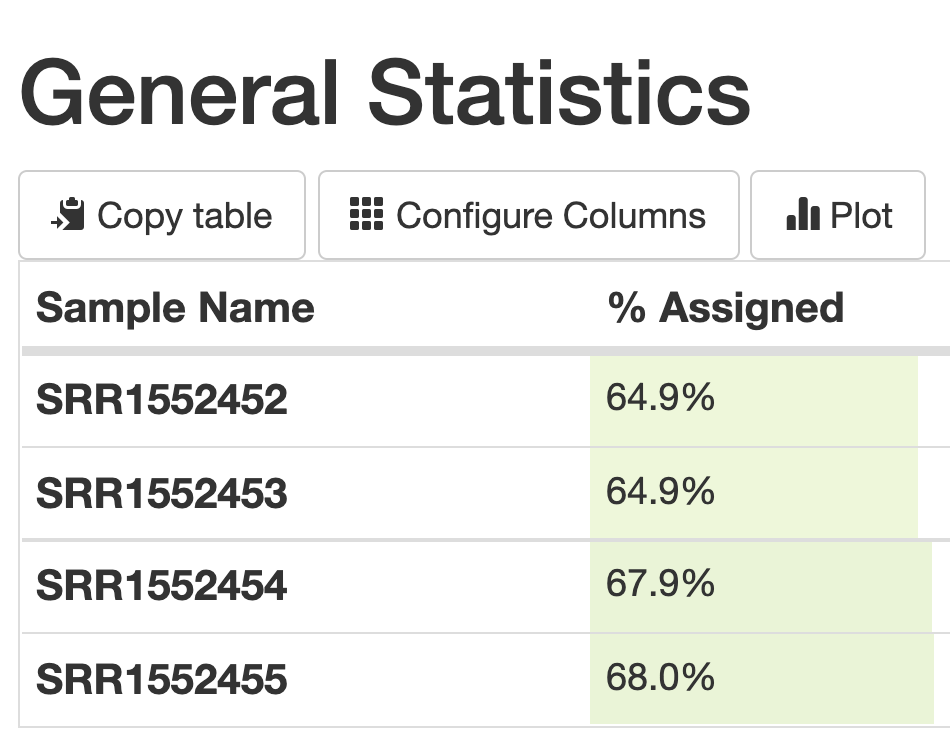Click the Copy table button
Screen dimensions: 950x730
[161, 215]
